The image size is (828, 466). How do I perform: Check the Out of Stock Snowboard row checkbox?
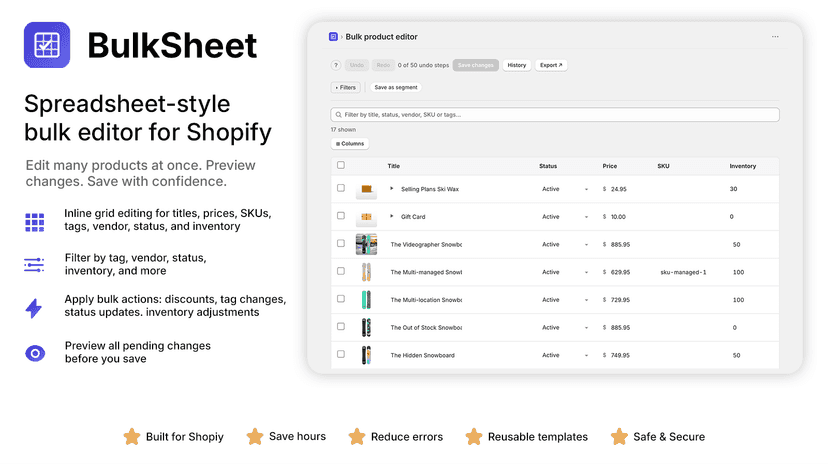[341, 327]
